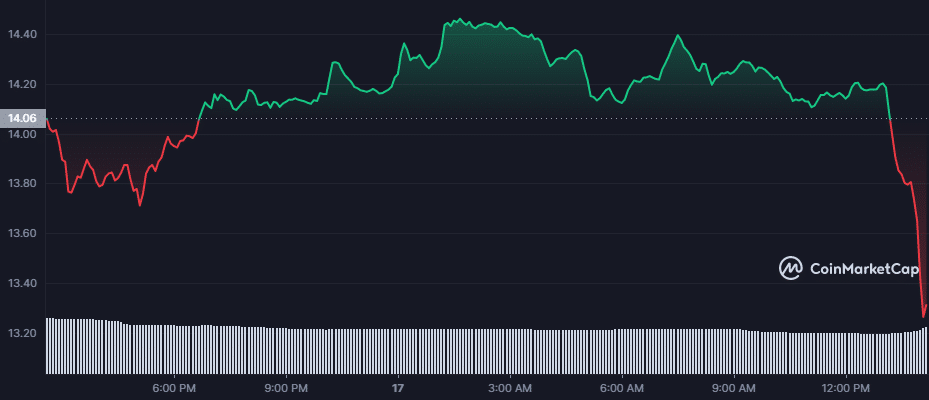Viewport: 929px width, 400px height.
Task: Select the 13.40 price axis label
Action: [x=22, y=283]
